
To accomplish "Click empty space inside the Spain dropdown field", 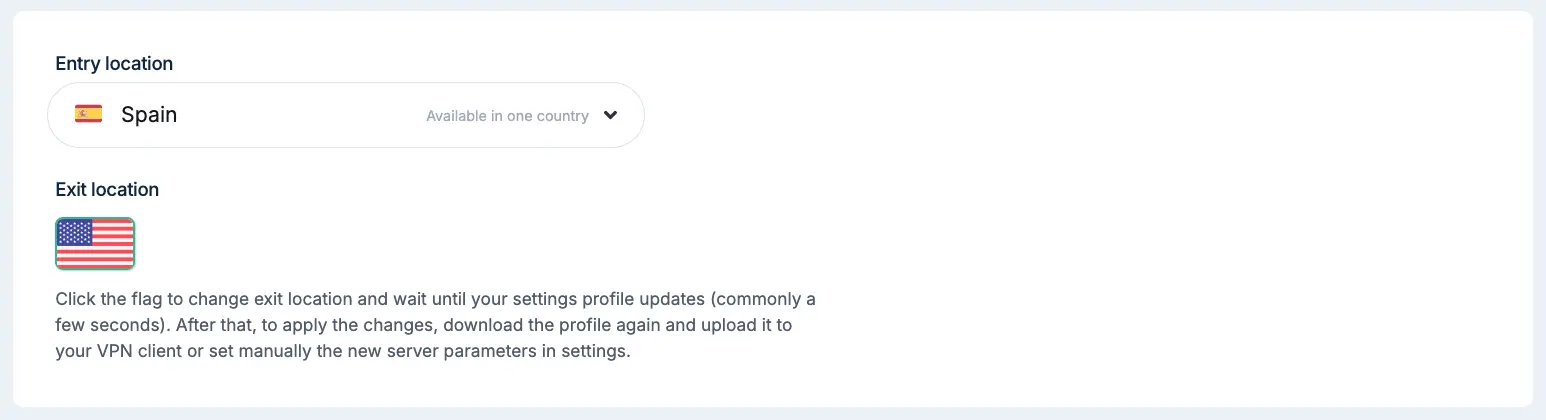I will pos(300,115).
